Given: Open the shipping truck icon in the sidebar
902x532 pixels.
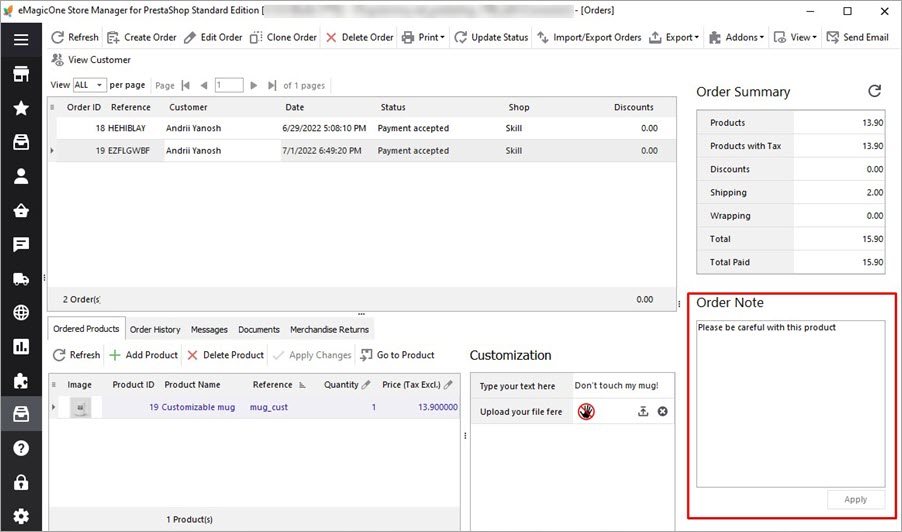Looking at the screenshot, I should pyautogui.click(x=21, y=279).
